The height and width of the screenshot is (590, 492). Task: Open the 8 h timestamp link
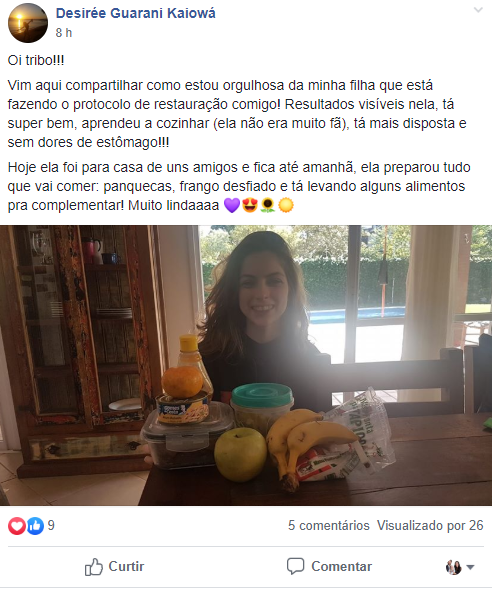click(64, 33)
